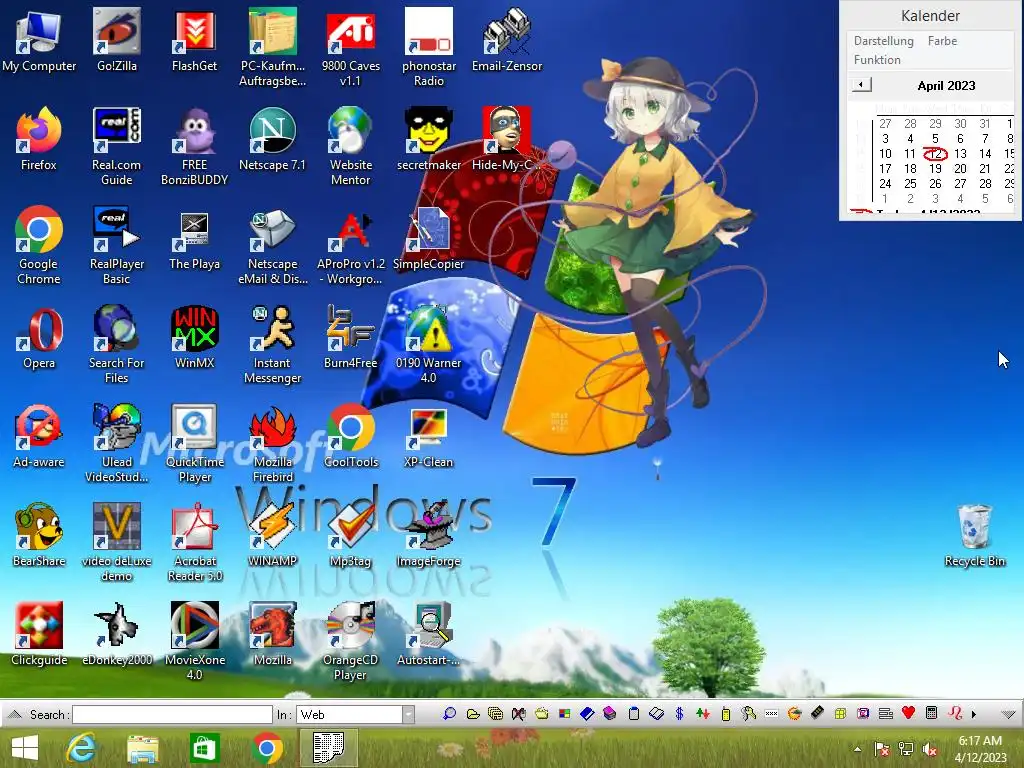Open the Farbe menu in Kalender

942,40
